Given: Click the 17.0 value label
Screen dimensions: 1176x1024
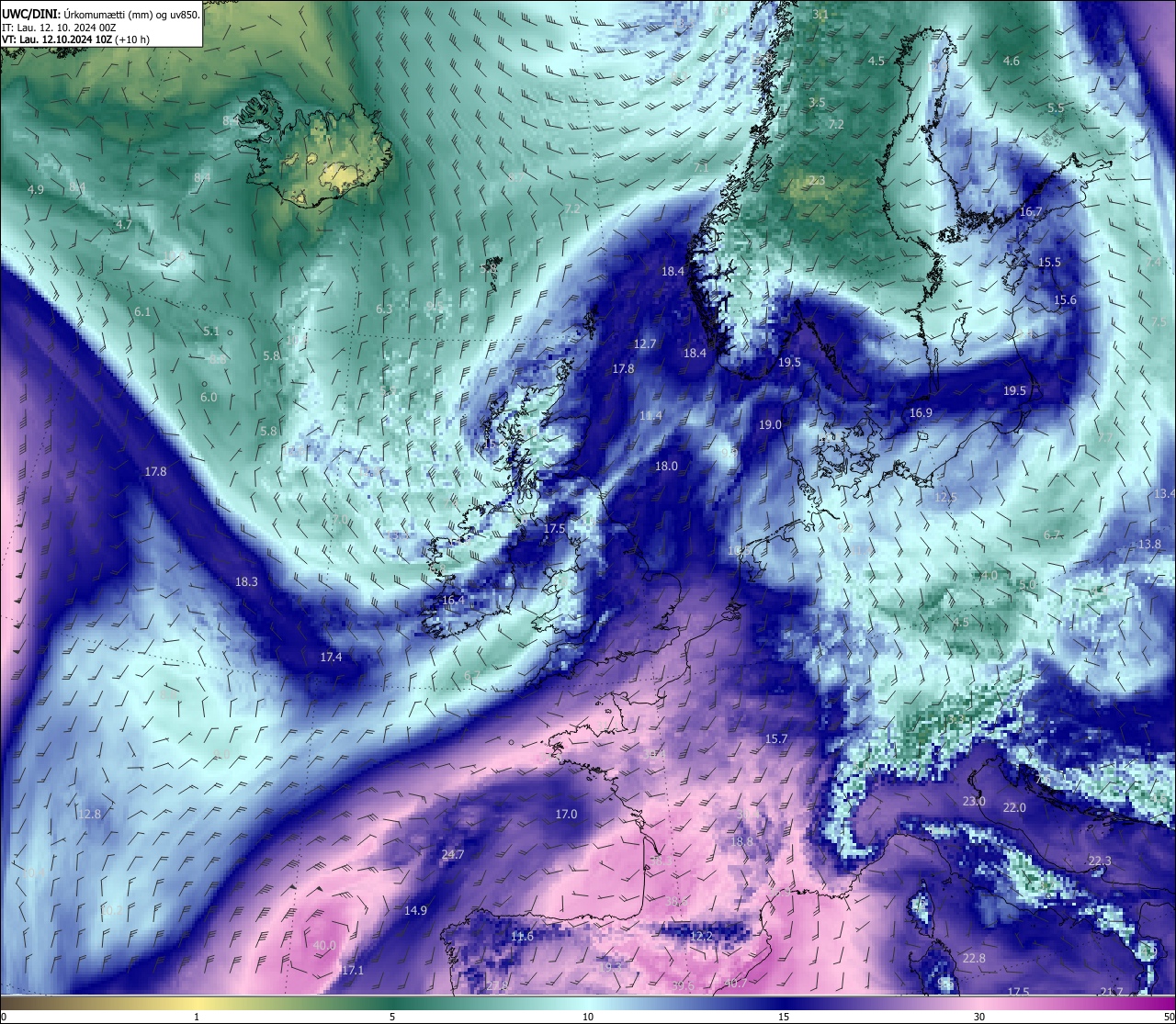Looking at the screenshot, I should tap(566, 814).
